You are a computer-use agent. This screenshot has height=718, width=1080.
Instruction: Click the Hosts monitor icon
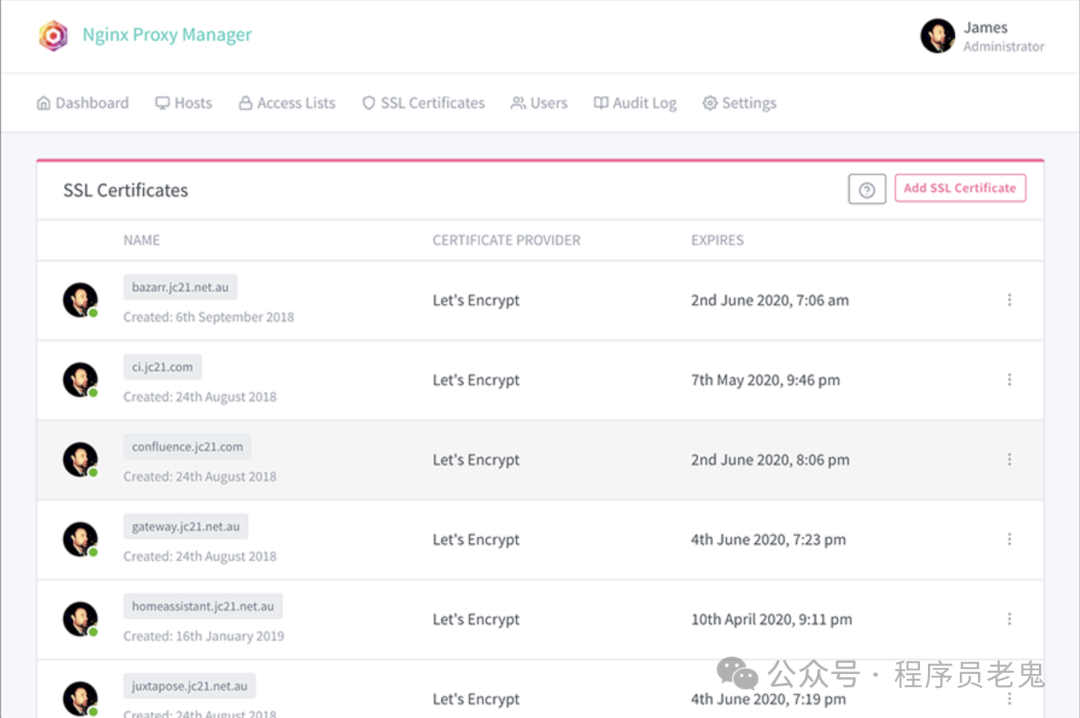tap(163, 103)
